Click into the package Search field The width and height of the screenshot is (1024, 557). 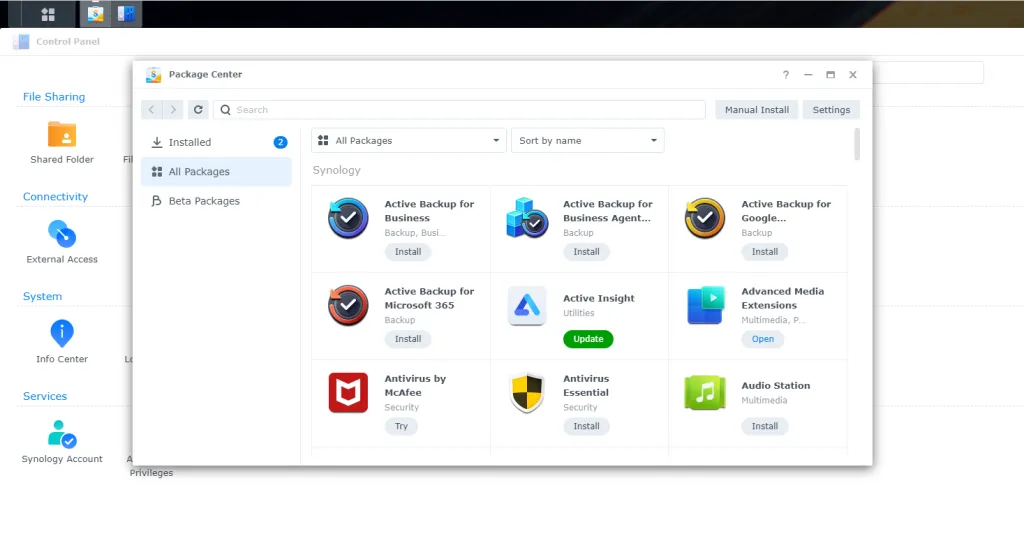[x=459, y=110]
